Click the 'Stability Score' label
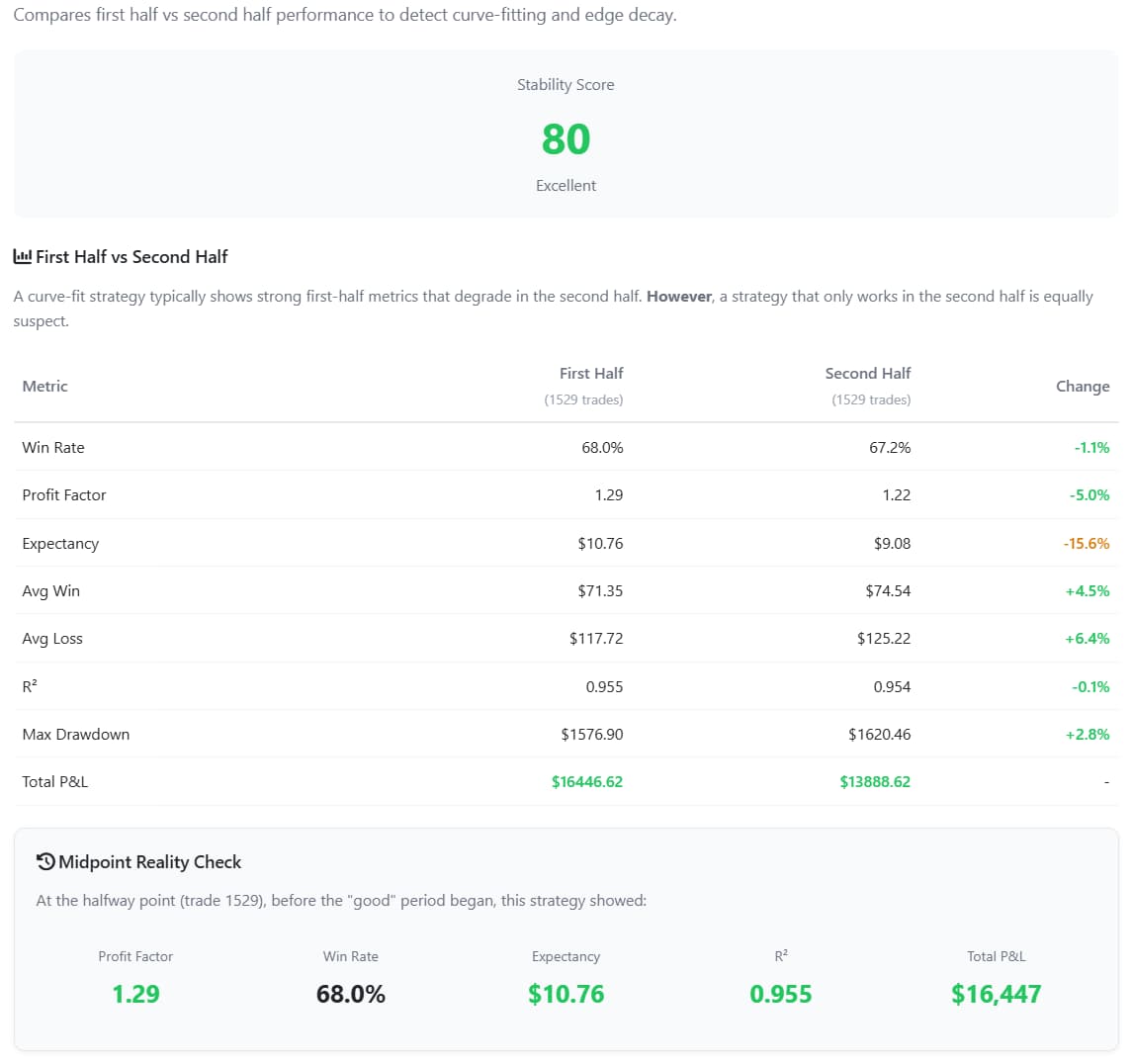Image resolution: width=1133 pixels, height=1064 pixels. (566, 85)
